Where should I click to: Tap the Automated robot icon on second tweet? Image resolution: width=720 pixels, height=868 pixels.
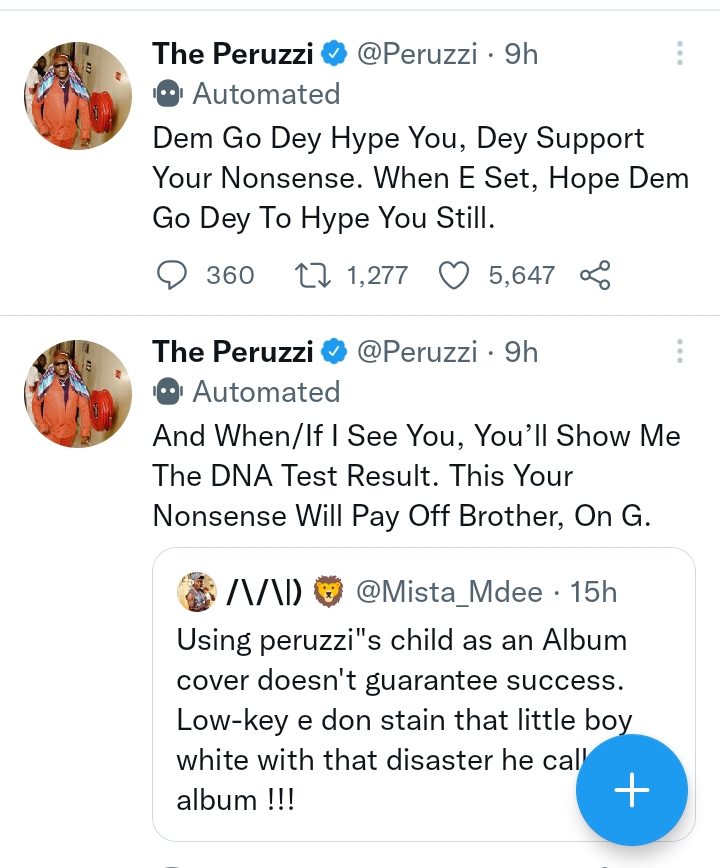click(x=168, y=392)
